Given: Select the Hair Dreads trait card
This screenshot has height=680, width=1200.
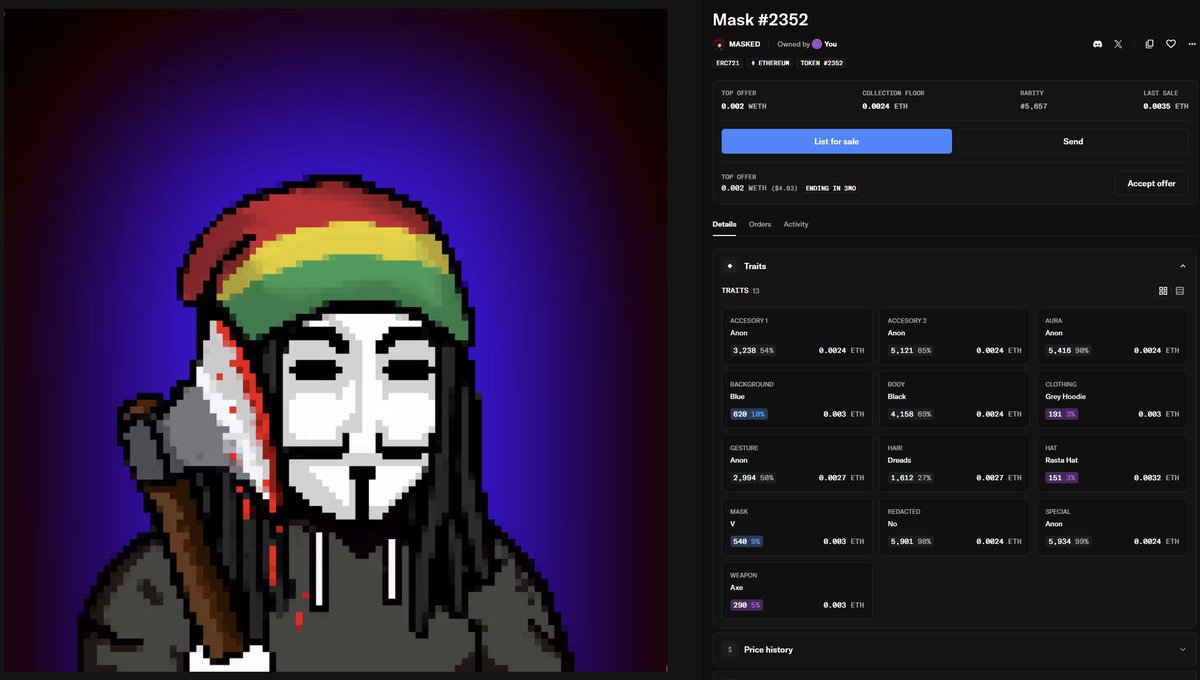Looking at the screenshot, I should click(x=955, y=464).
